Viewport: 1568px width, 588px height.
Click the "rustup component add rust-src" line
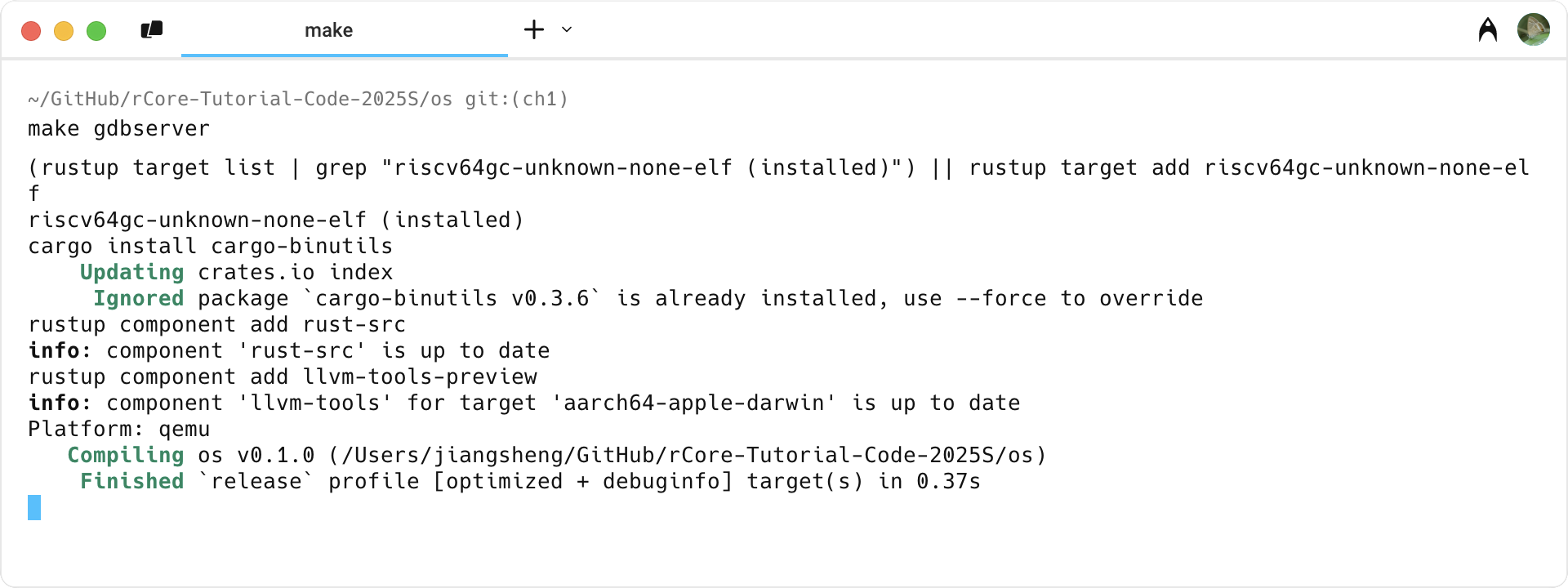[x=216, y=324]
